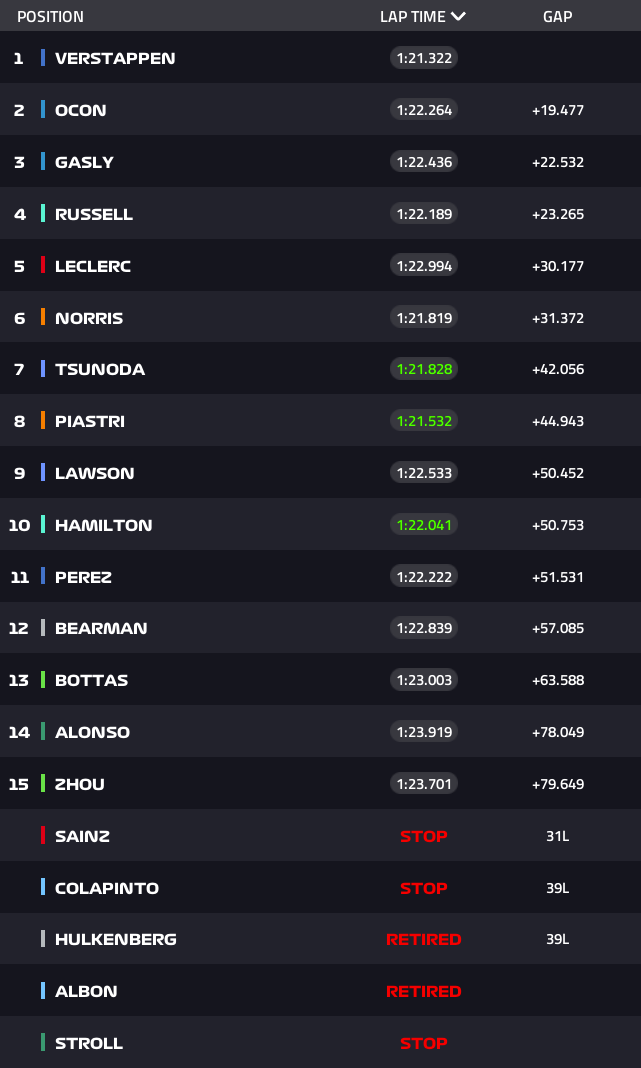Select Gasly's +22.532 gap value
Screen dimensions: 641x1068
coord(558,162)
